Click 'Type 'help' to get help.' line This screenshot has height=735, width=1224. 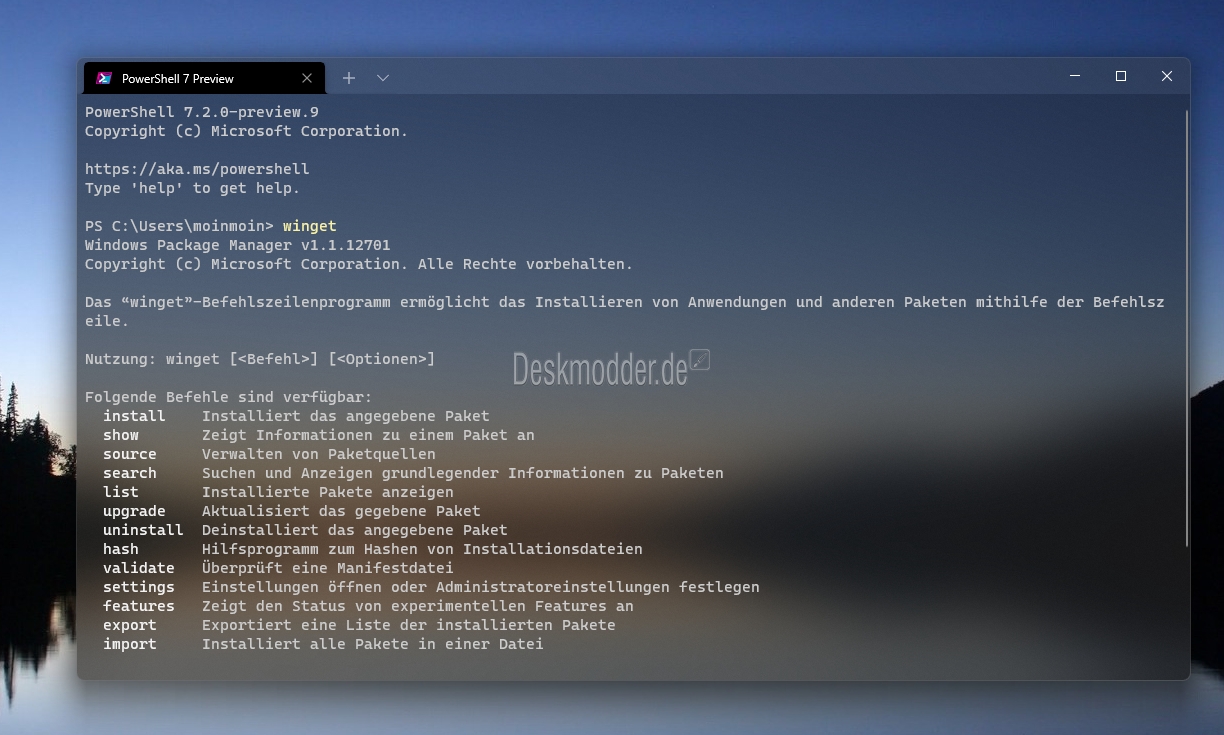click(193, 188)
